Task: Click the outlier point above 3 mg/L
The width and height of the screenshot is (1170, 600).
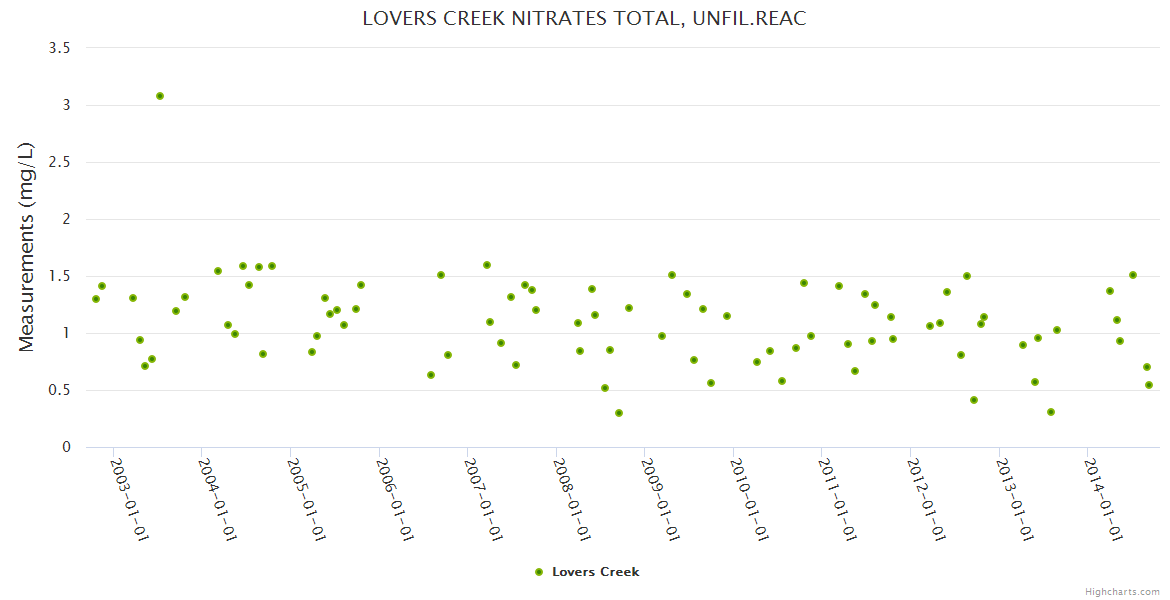Action: click(160, 96)
